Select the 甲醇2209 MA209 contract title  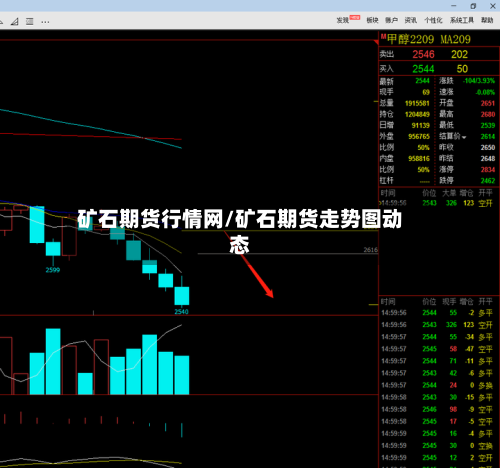coord(429,39)
